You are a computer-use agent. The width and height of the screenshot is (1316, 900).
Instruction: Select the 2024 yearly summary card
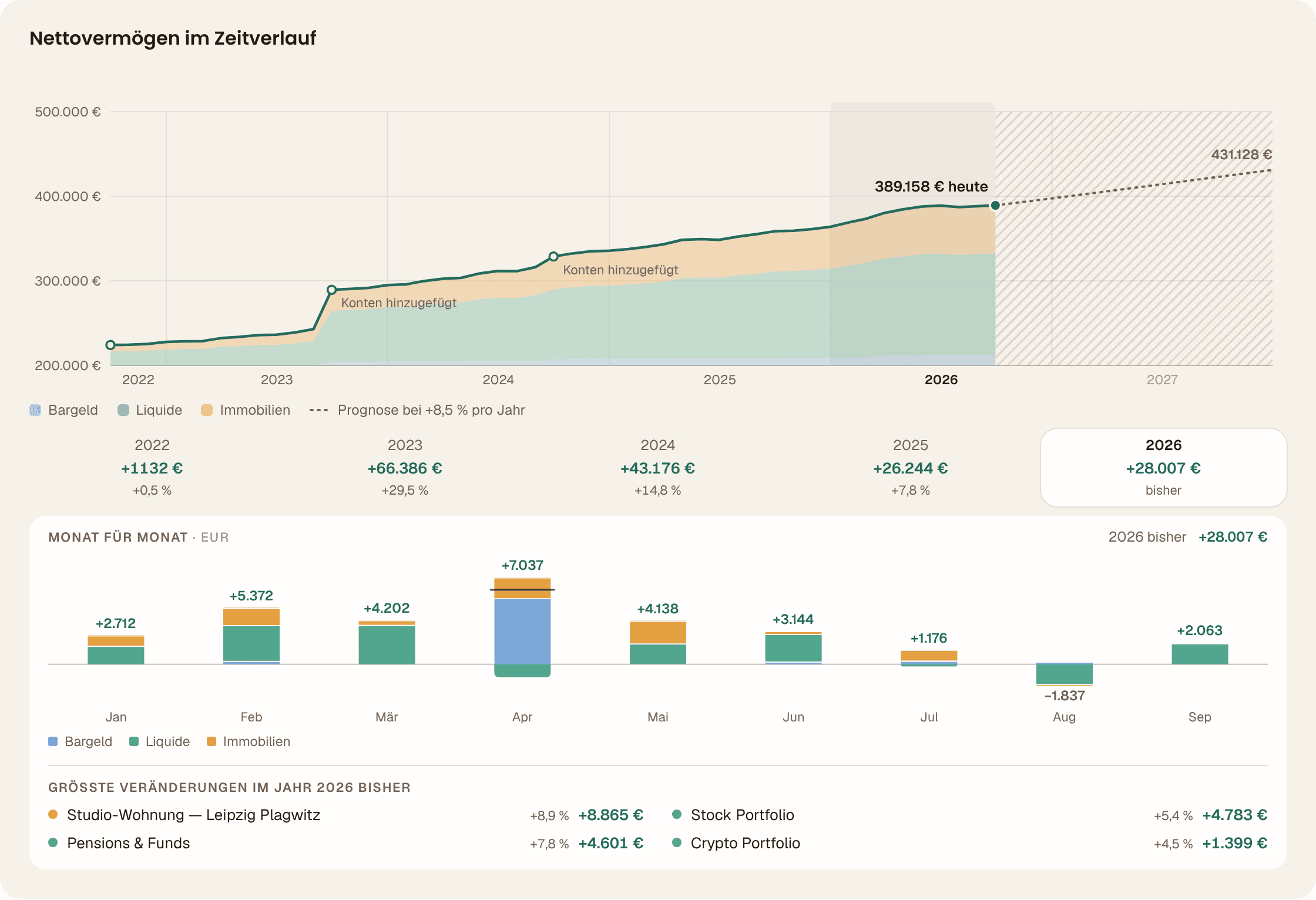coord(657,468)
